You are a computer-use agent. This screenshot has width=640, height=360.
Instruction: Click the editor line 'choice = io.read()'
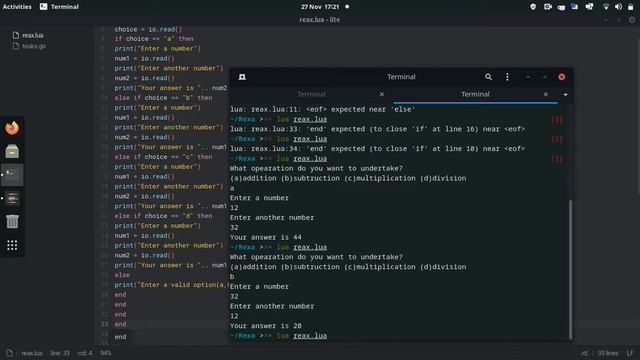148,29
